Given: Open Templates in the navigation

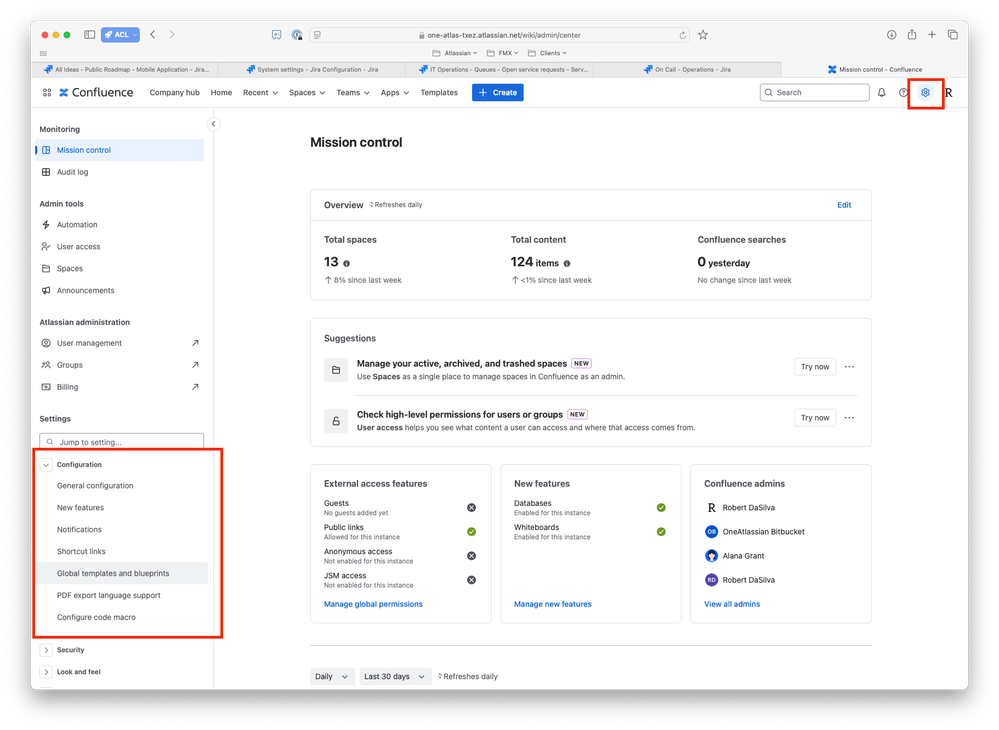Looking at the screenshot, I should pyautogui.click(x=439, y=93).
